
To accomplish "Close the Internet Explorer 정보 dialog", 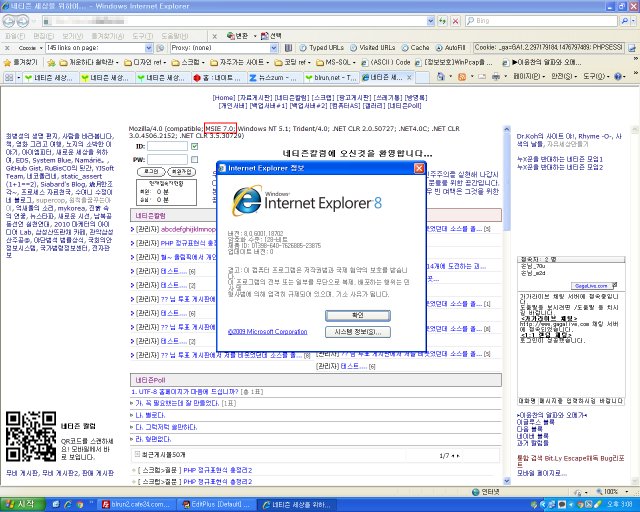I will click(419, 168).
